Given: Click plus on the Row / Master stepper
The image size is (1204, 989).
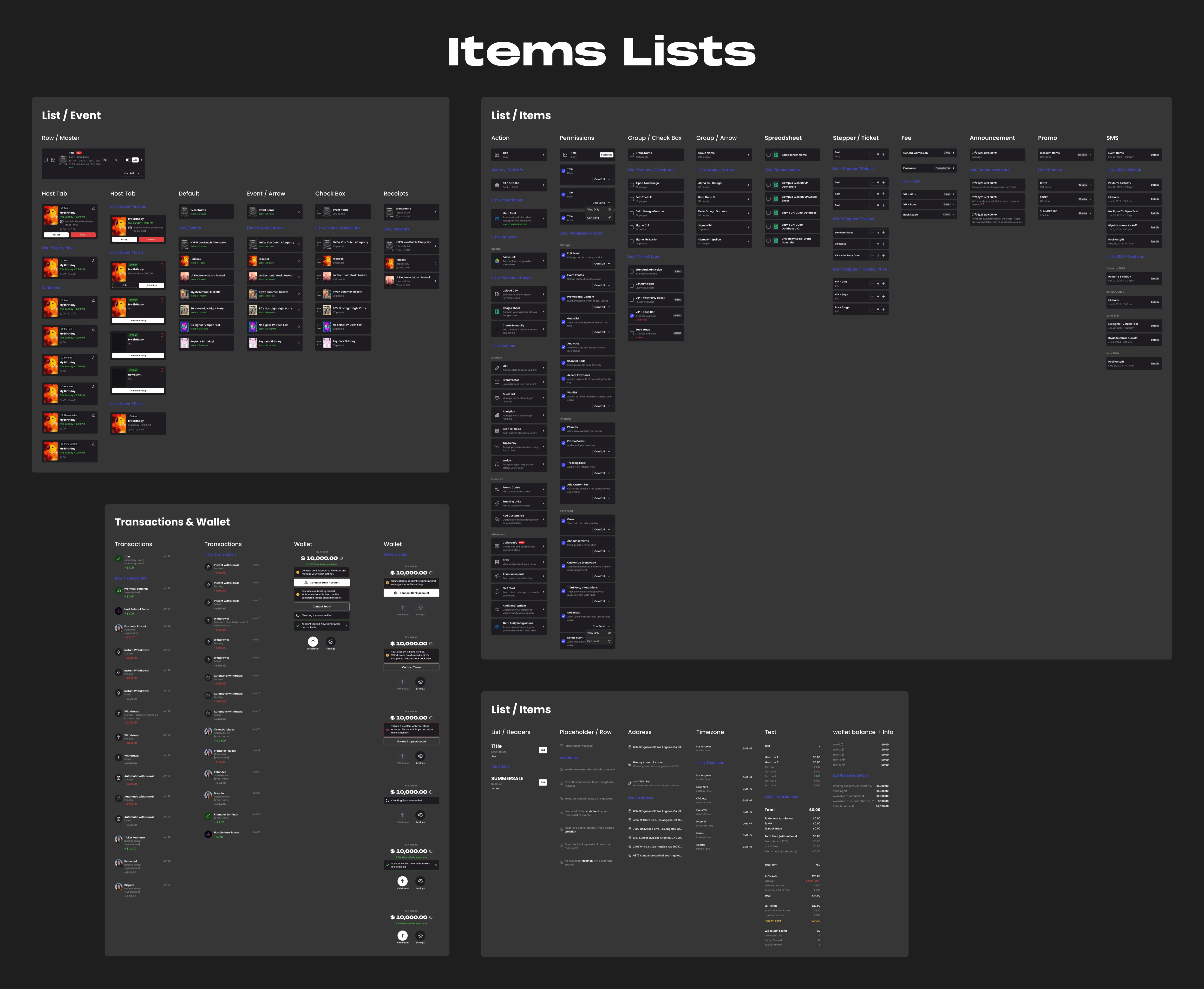Looking at the screenshot, I should point(121,160).
